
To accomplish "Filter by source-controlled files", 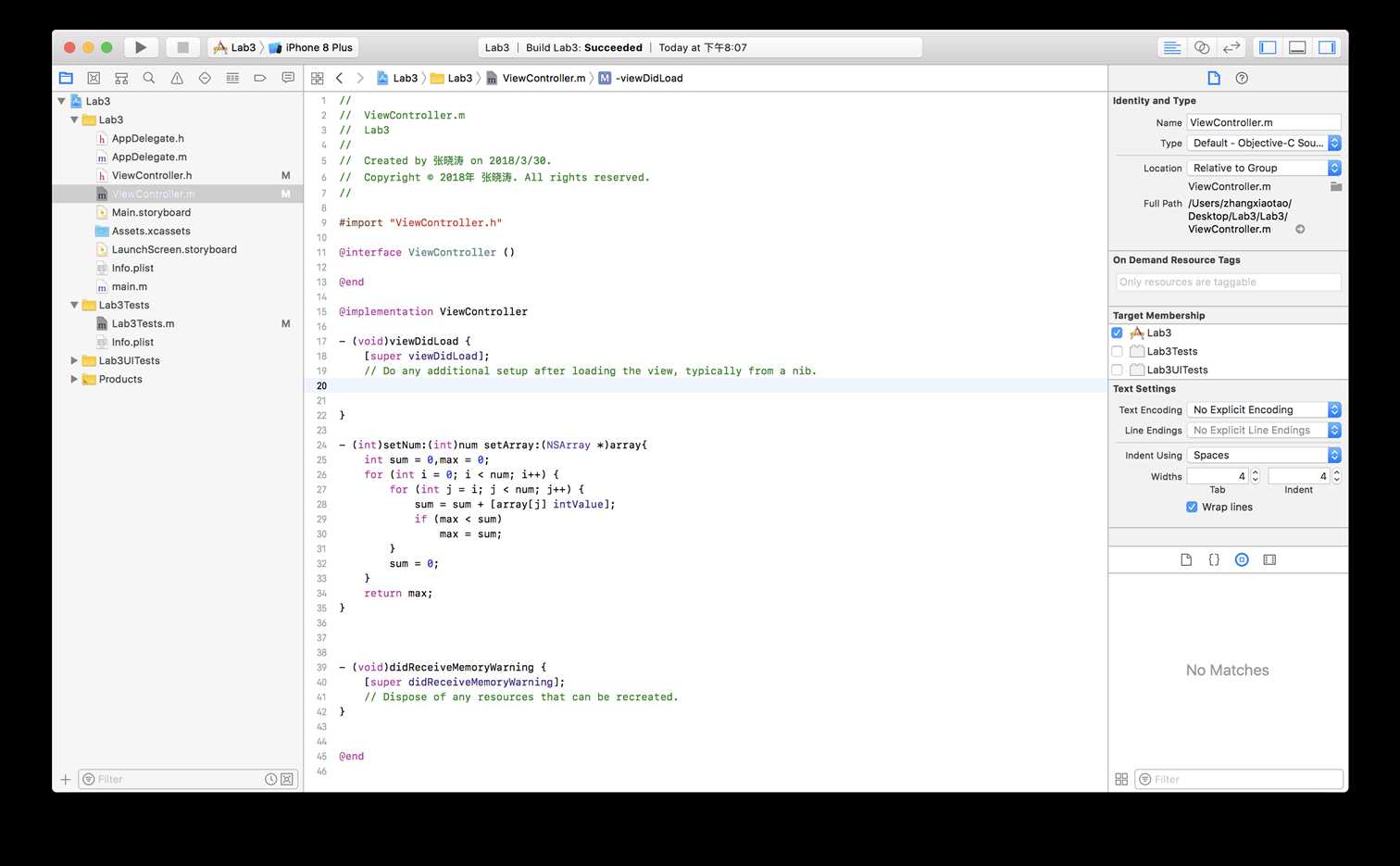I will point(287,779).
